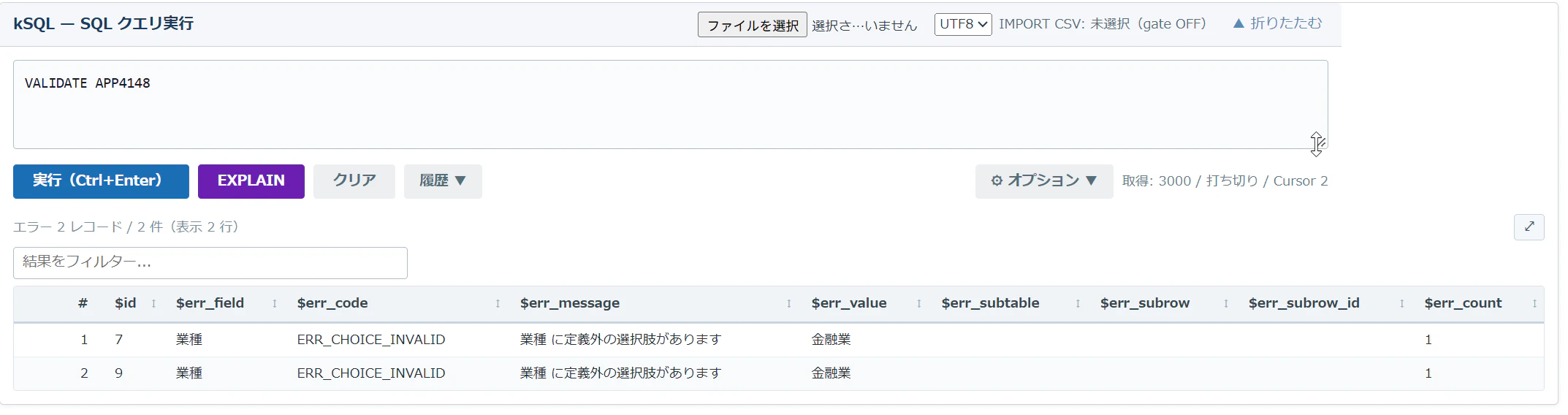Click the 業種 field cell in row 2
The image size is (1568, 415).
pos(189,373)
